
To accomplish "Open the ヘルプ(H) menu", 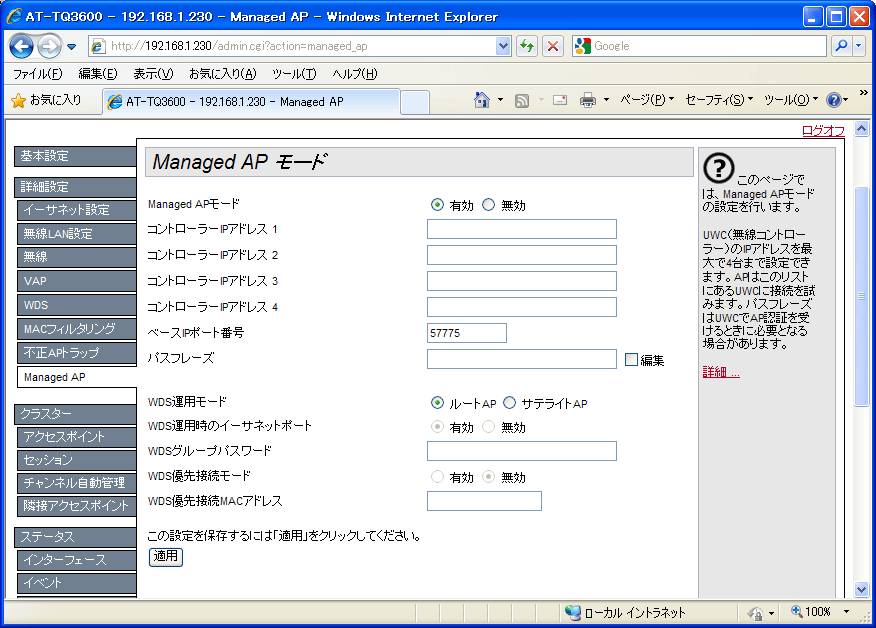I will [x=355, y=74].
